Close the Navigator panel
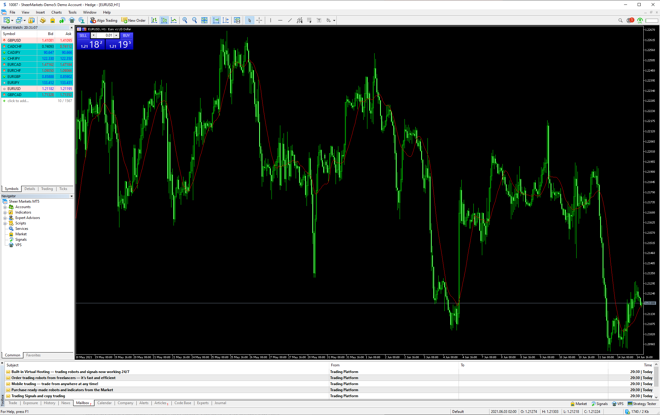Viewport: 660px width, 415px height. [71, 196]
